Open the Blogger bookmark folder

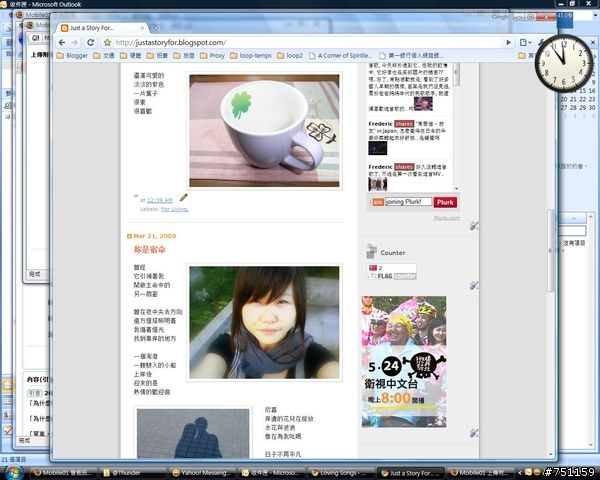point(72,56)
